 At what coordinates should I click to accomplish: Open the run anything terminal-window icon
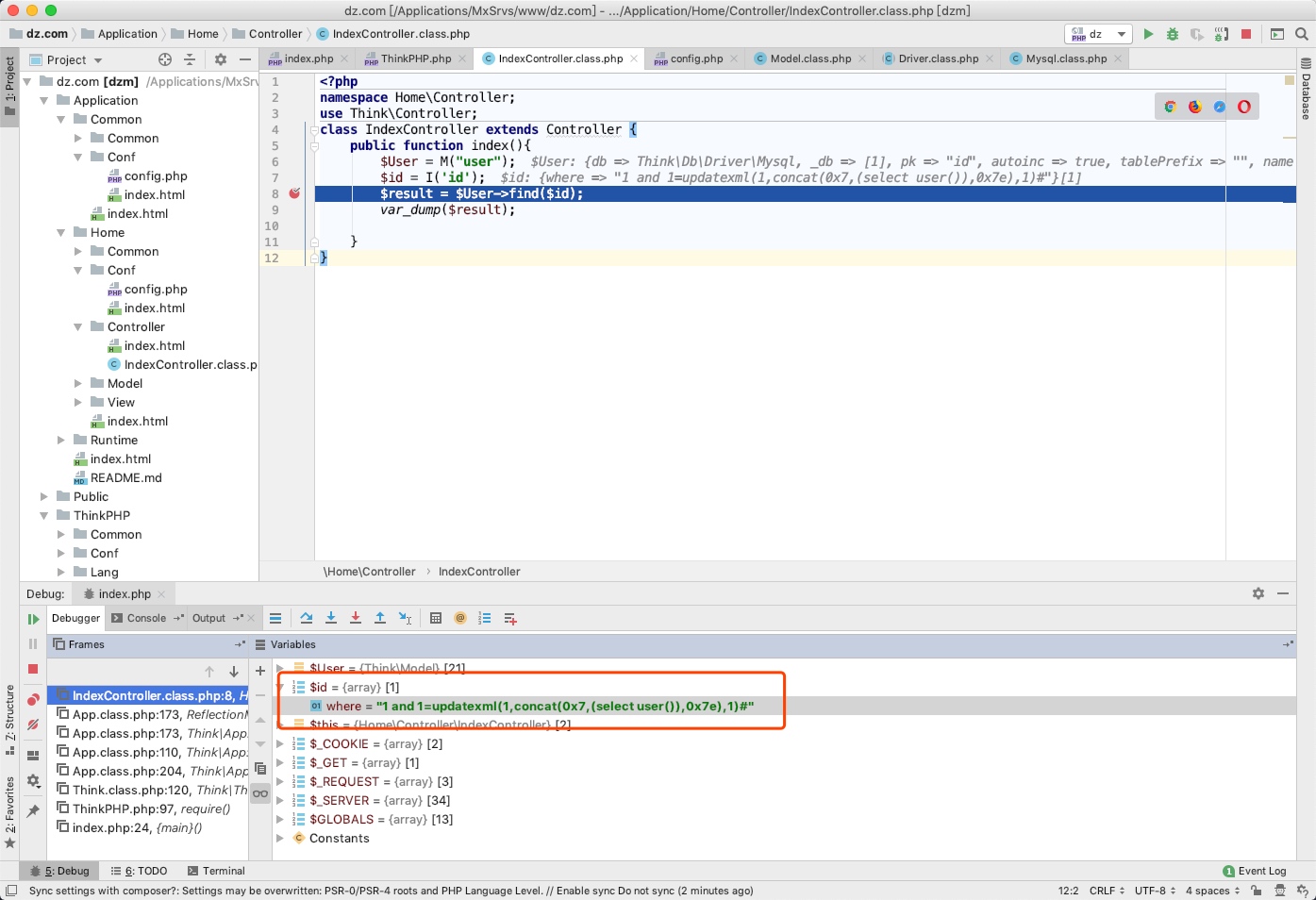(1277, 34)
